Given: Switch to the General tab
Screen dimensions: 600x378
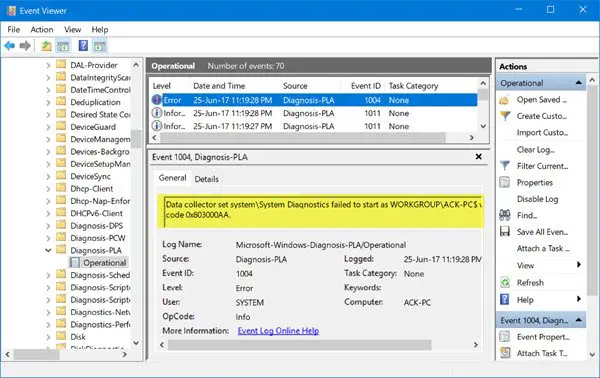Looking at the screenshot, I should [x=173, y=178].
